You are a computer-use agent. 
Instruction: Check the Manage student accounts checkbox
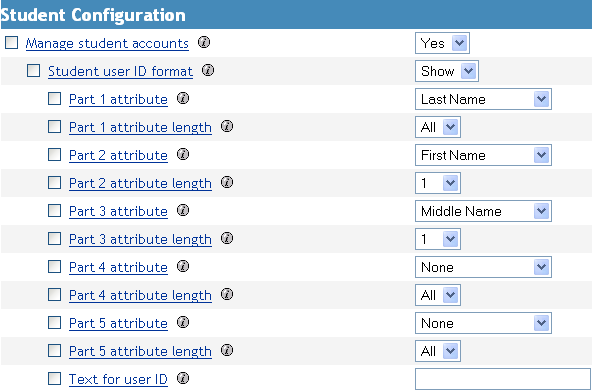(11, 43)
